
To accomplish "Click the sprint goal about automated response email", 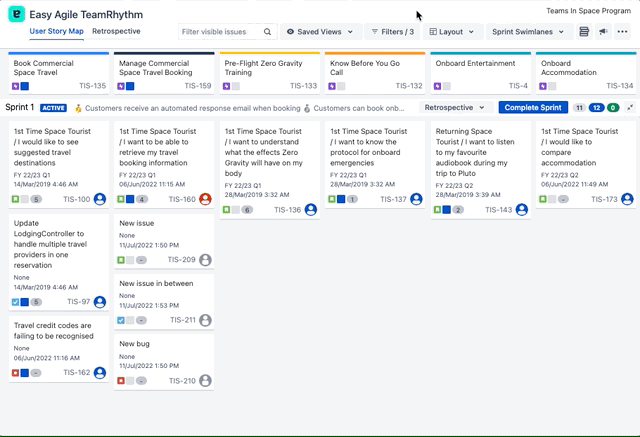I will [x=193, y=108].
